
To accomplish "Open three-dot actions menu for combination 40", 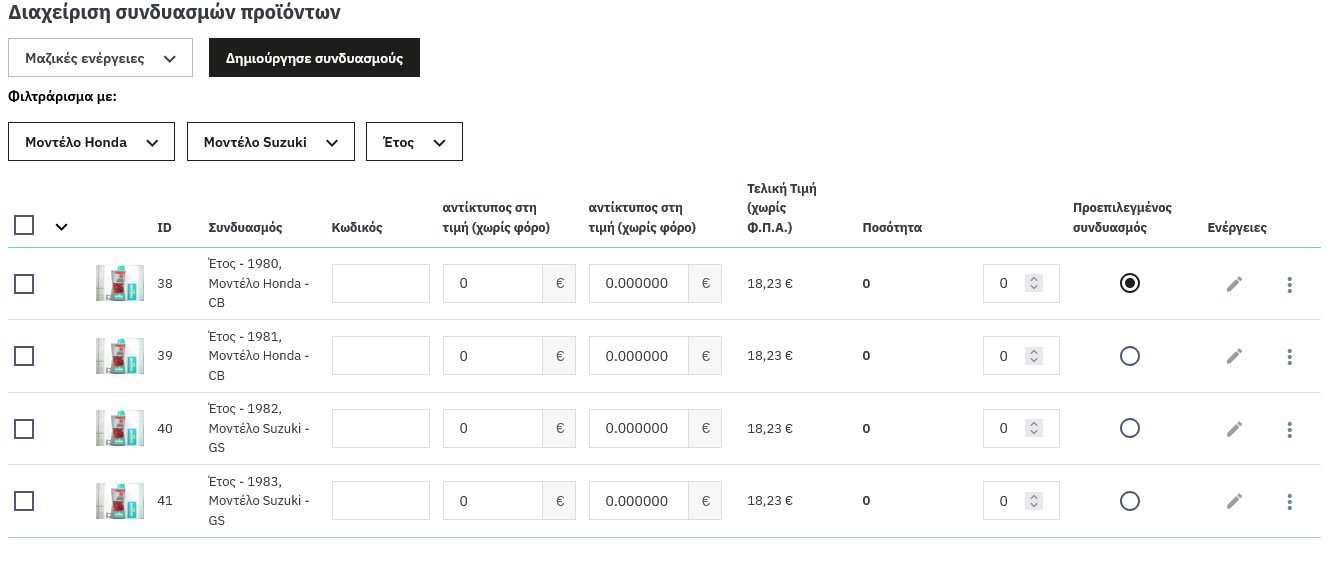I will pos(1289,429).
